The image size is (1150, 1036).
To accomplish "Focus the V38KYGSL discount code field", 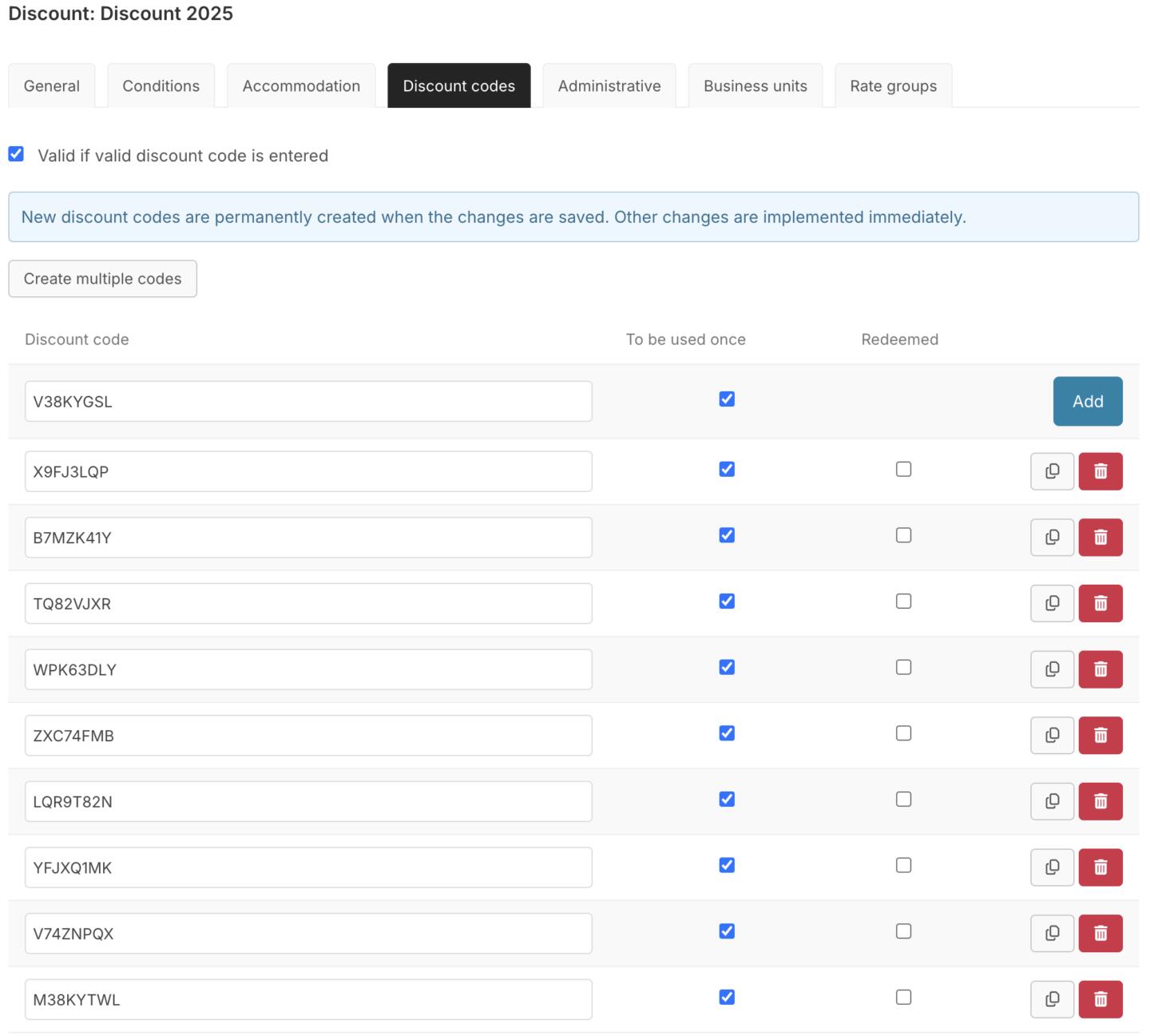I will pyautogui.click(x=308, y=401).
